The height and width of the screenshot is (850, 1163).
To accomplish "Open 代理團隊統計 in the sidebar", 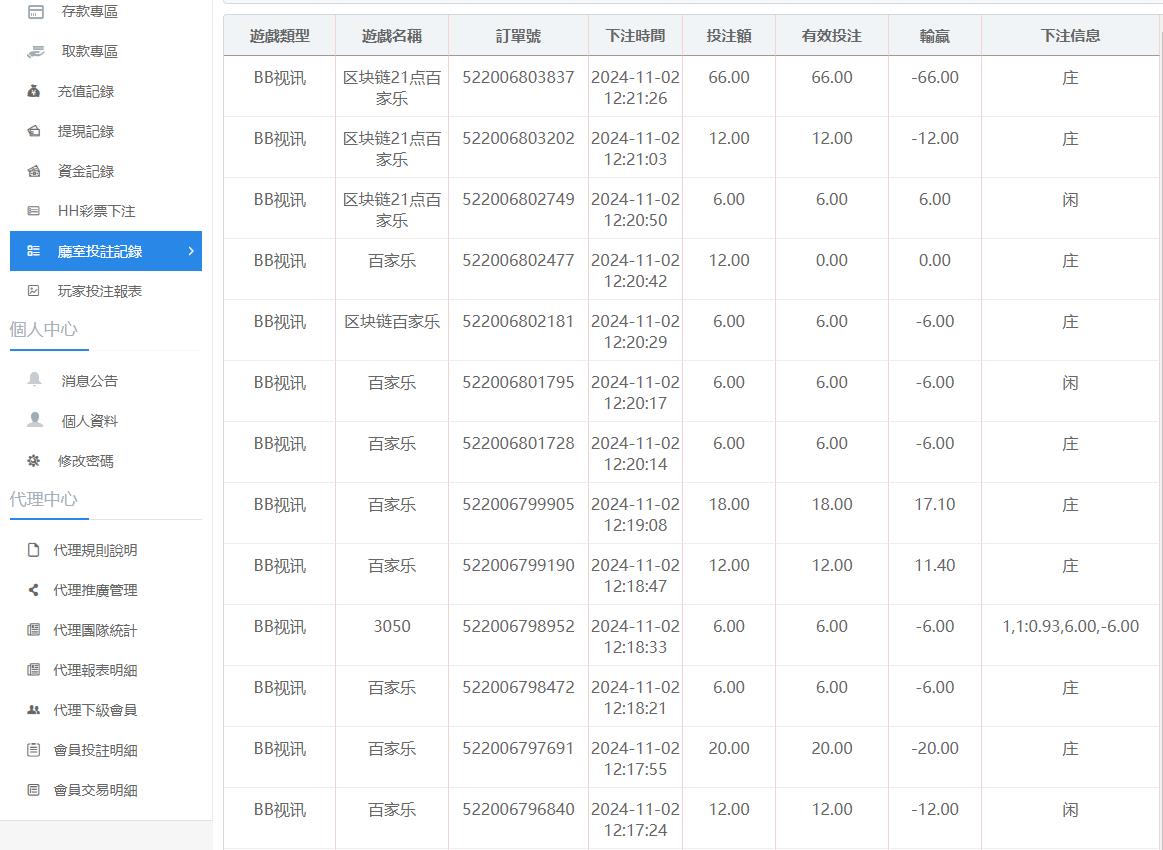I will coord(95,630).
